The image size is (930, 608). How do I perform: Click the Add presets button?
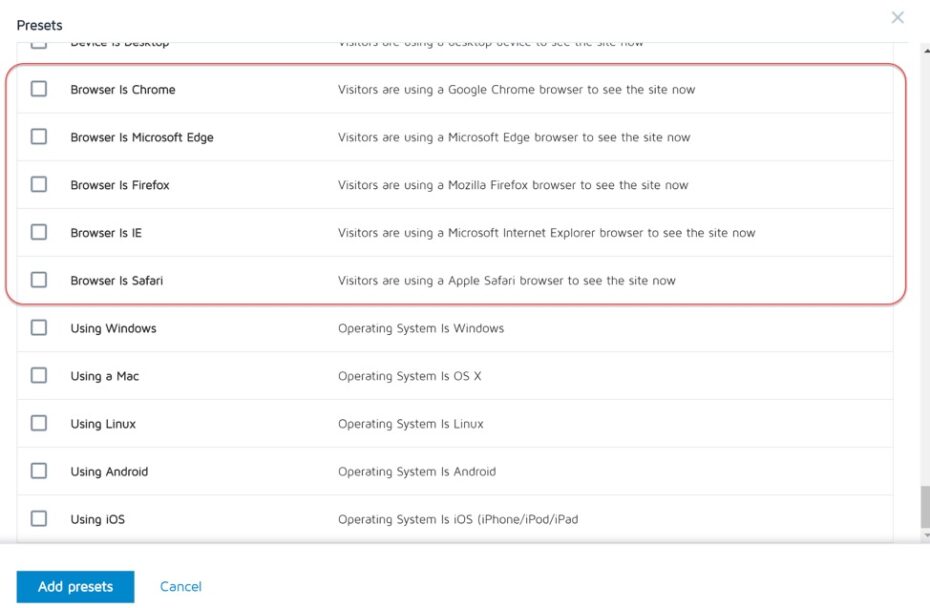click(x=75, y=587)
